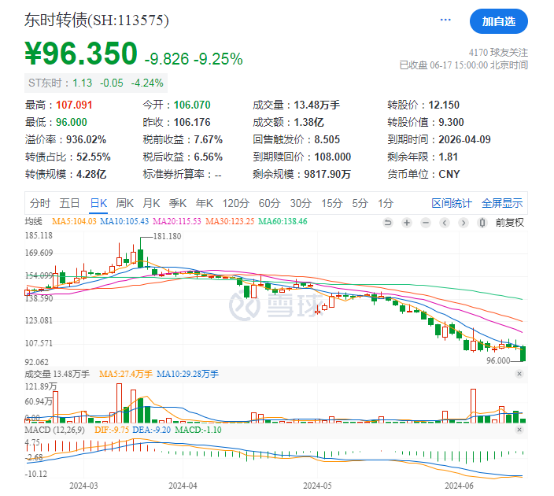
Task: Select the 五日 five-day tab
Action: (69, 203)
